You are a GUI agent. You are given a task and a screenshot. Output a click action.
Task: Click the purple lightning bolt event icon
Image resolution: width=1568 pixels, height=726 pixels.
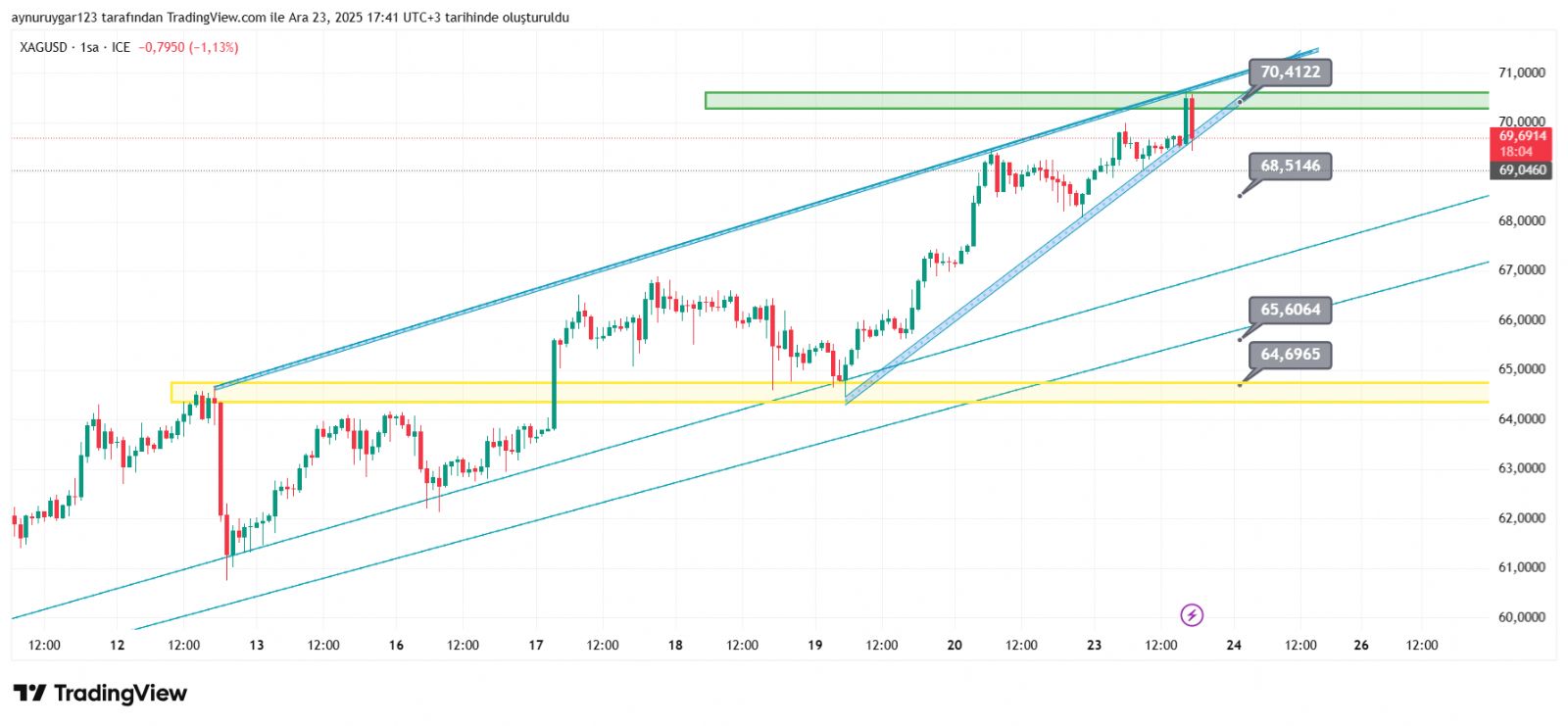click(x=1192, y=615)
